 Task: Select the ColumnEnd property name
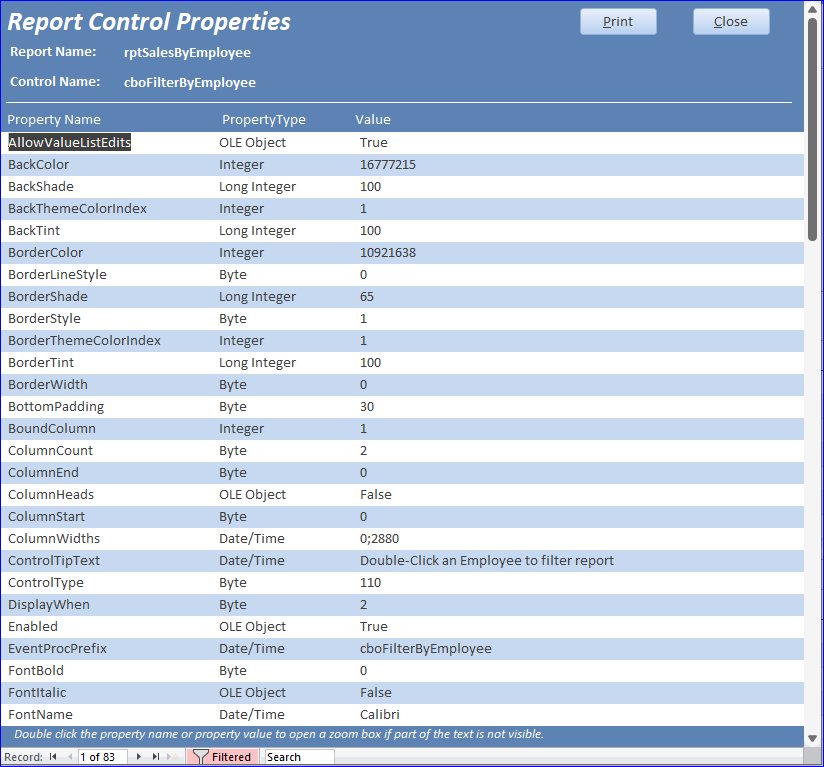(43, 473)
